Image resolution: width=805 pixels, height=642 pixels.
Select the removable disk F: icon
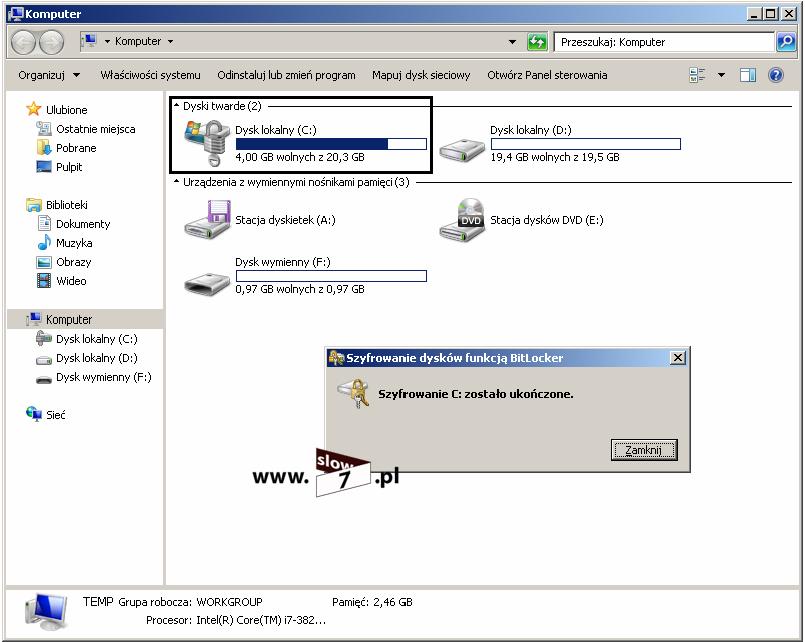(x=207, y=284)
